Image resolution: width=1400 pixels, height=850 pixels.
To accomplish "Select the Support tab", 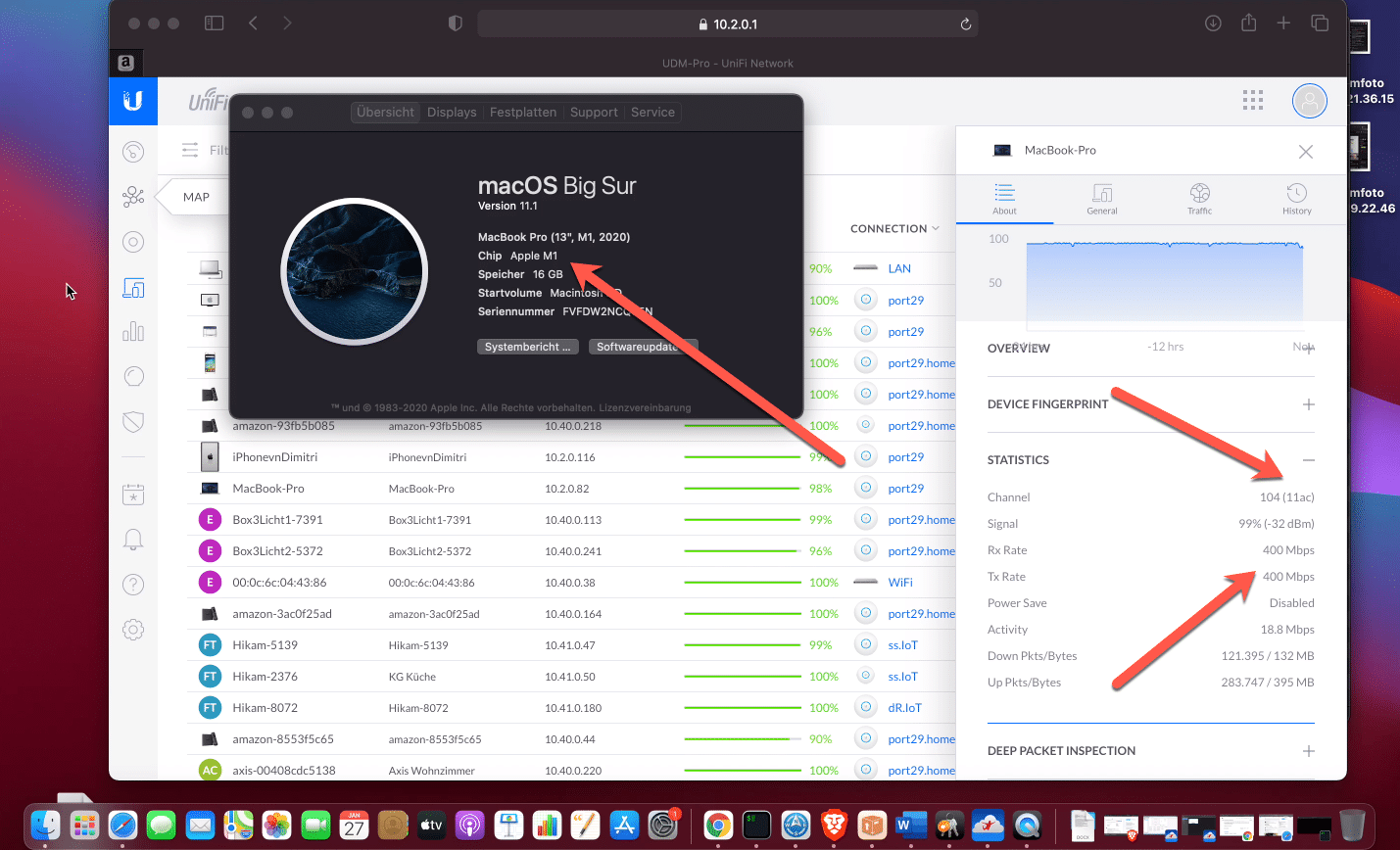I will coord(594,113).
